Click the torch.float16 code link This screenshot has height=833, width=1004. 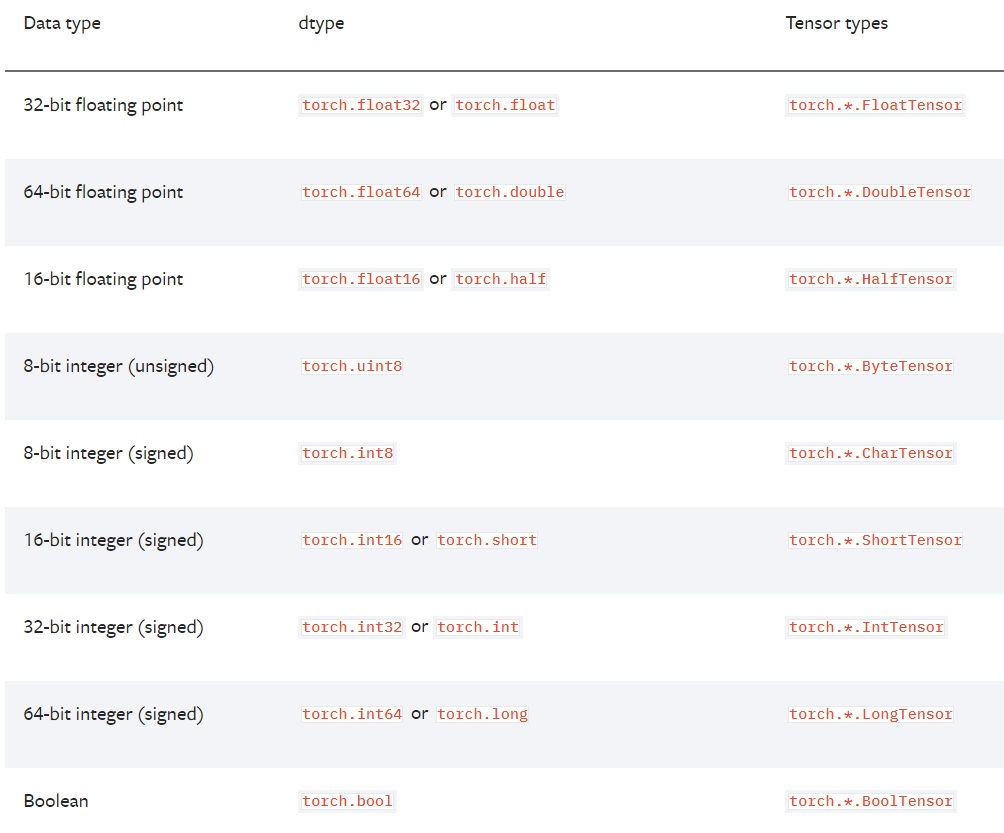360,279
